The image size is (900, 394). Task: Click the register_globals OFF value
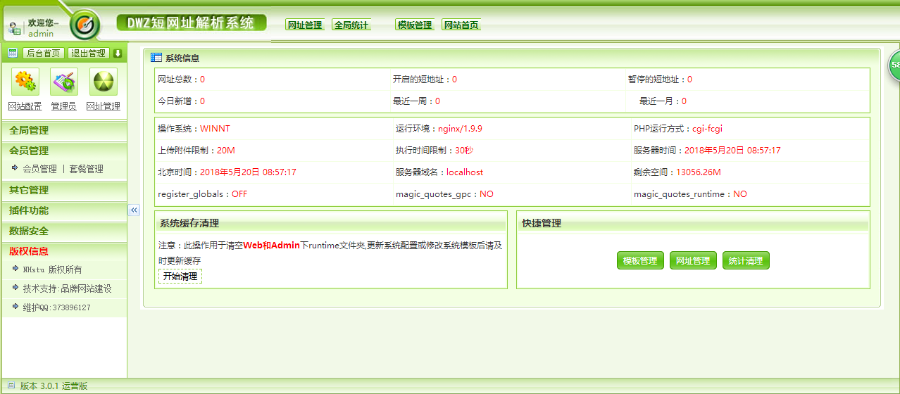pyautogui.click(x=239, y=194)
